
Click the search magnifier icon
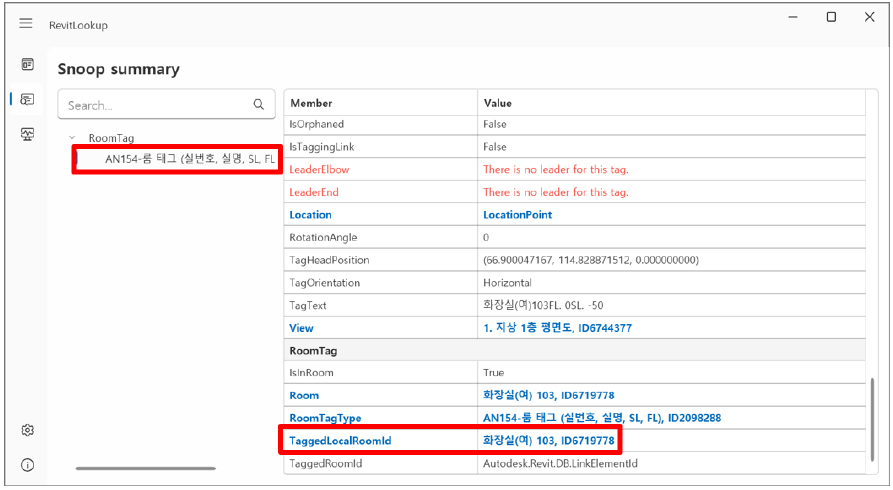pos(259,104)
